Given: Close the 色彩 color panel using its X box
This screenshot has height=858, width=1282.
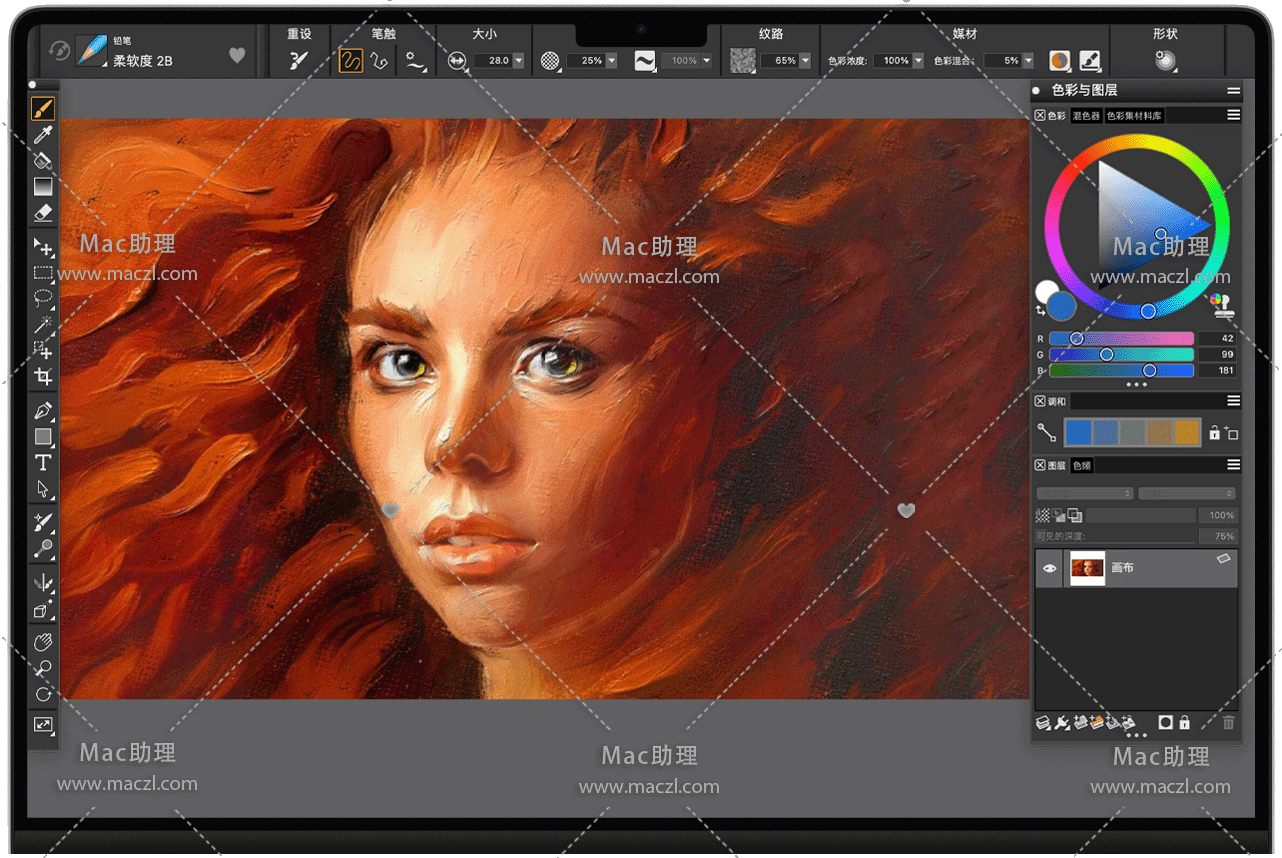Looking at the screenshot, I should click(1040, 116).
